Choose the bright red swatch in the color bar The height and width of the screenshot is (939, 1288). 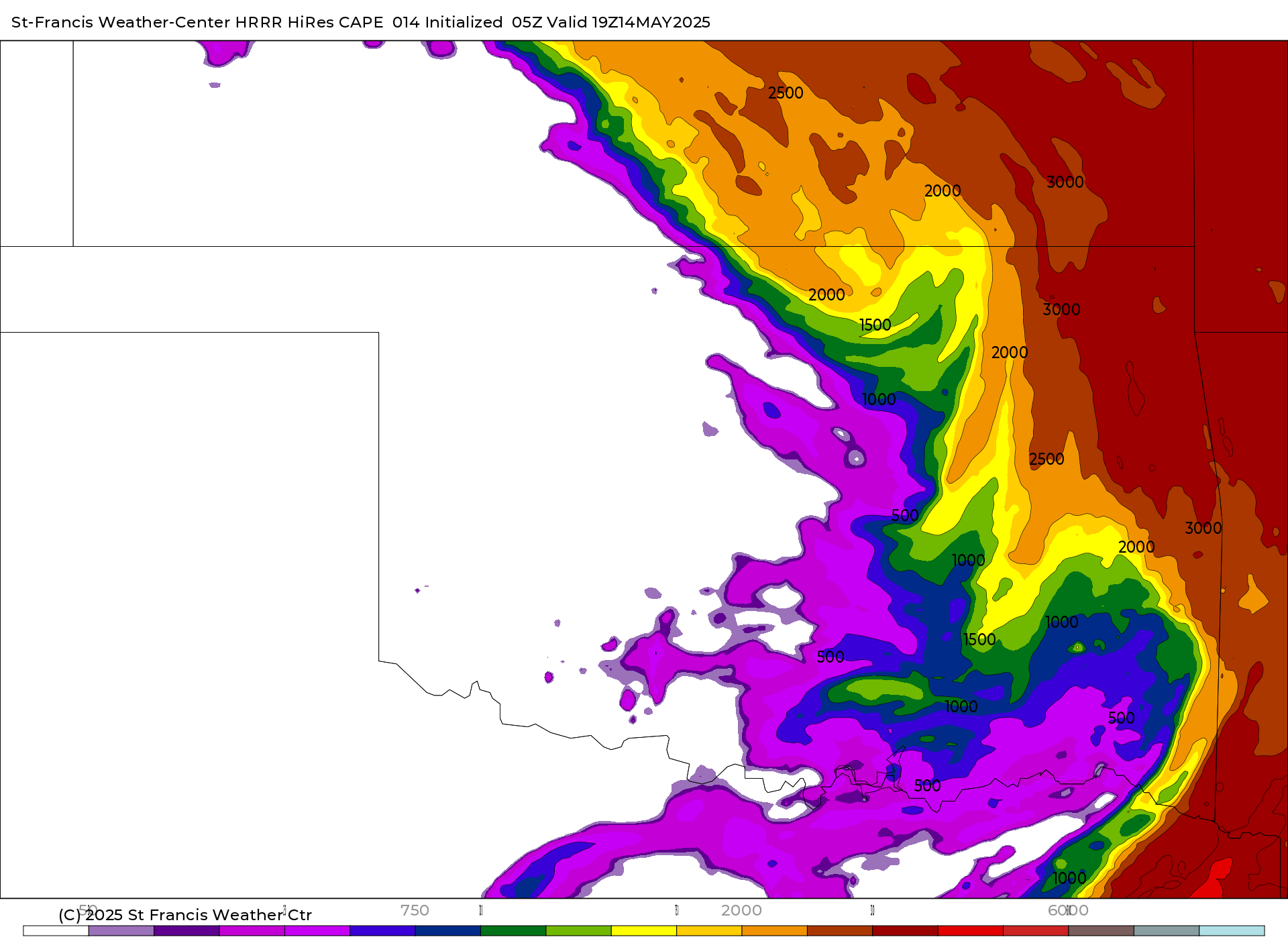[x=970, y=930]
